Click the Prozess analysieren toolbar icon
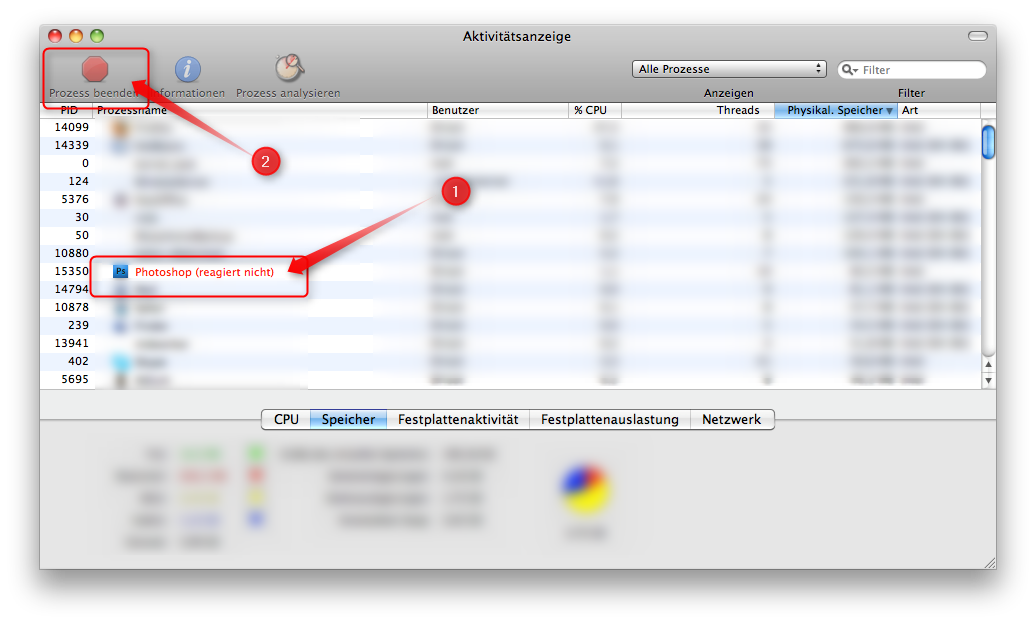The image size is (1036, 624). (x=287, y=69)
